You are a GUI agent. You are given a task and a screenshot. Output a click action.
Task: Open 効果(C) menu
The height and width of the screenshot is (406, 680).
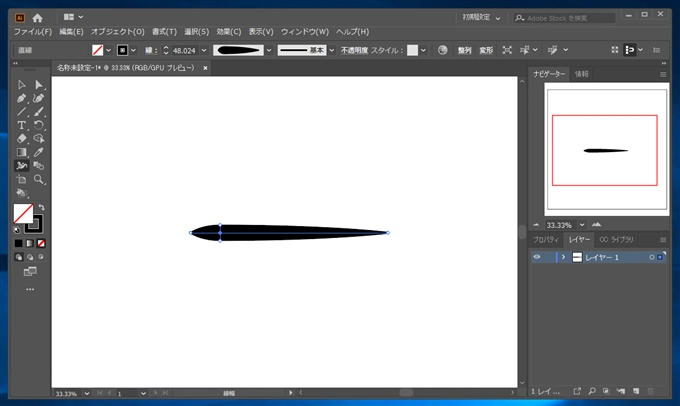pos(229,32)
